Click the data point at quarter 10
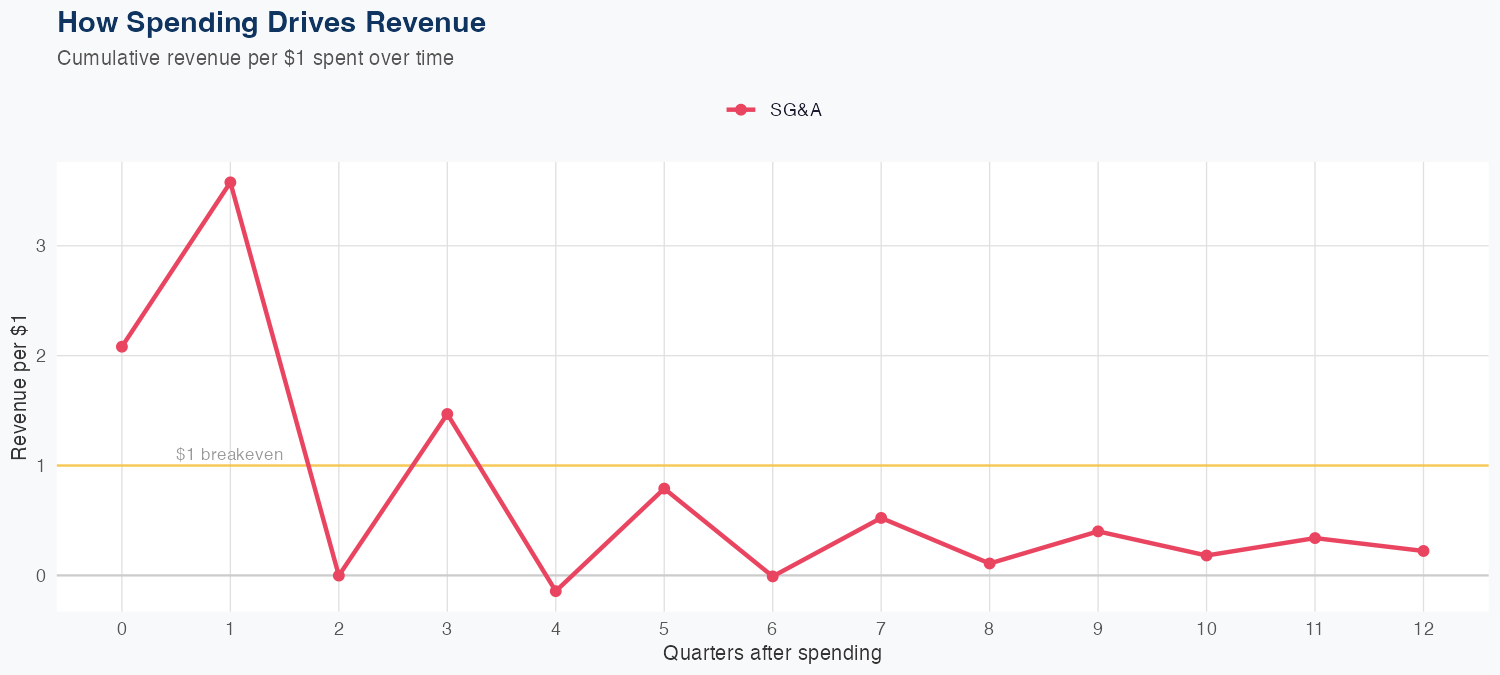 1207,555
